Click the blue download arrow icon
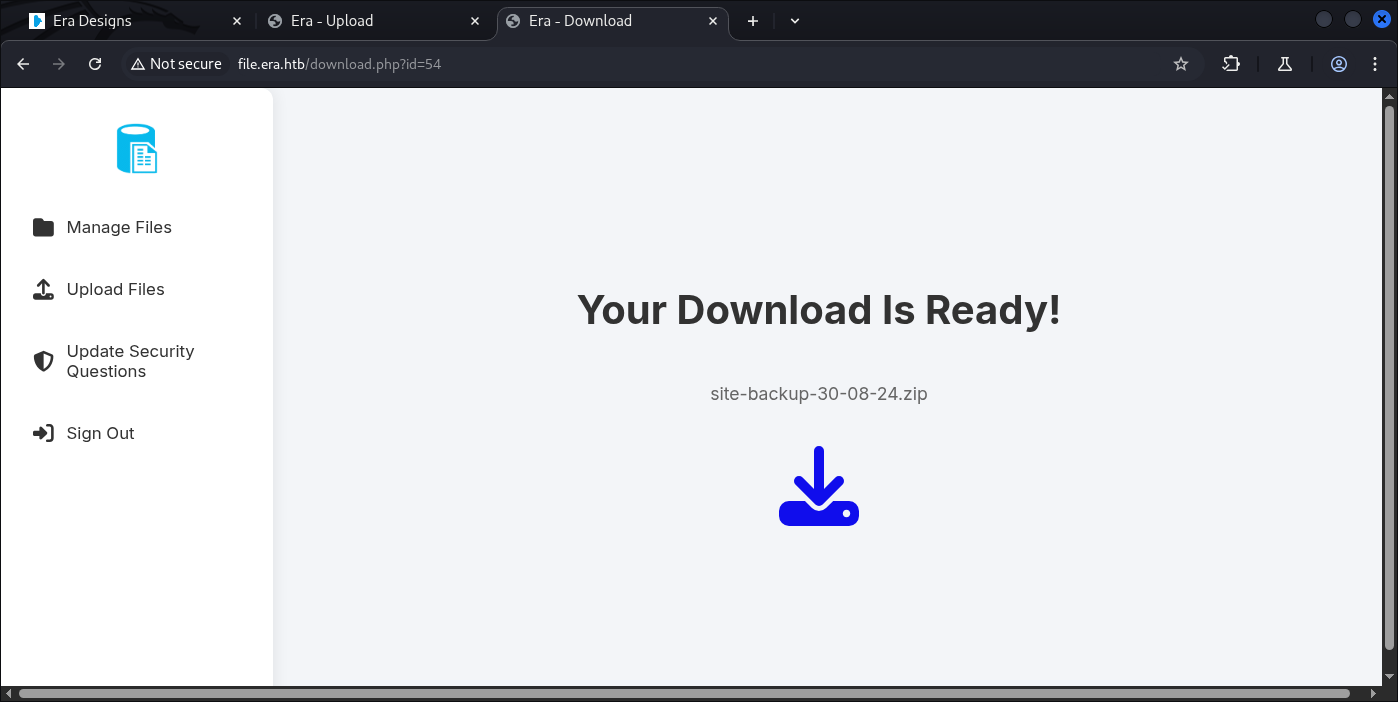The height and width of the screenshot is (702, 1398). click(x=818, y=486)
